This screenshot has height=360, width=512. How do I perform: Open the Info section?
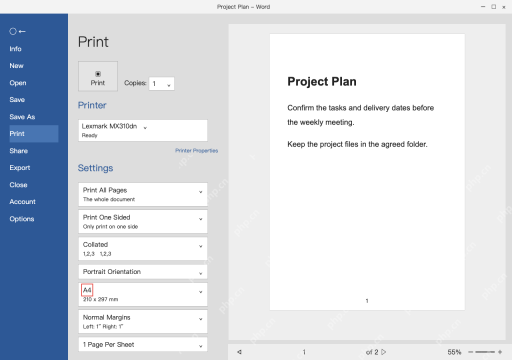pos(15,49)
